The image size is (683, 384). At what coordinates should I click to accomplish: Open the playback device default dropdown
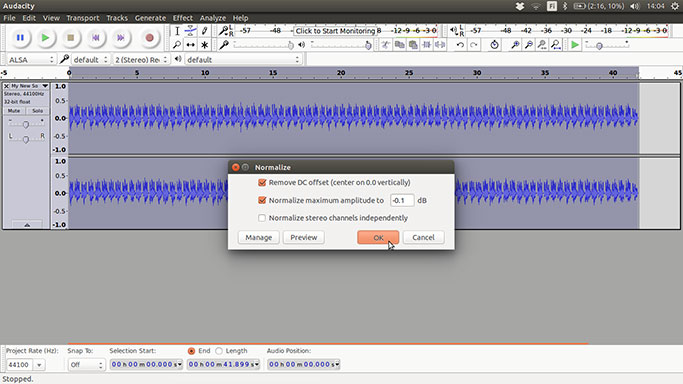click(243, 60)
